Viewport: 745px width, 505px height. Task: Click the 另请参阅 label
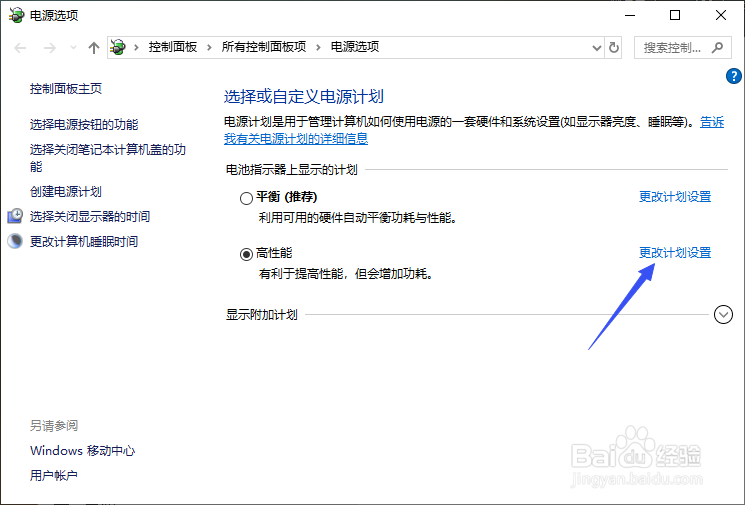tap(54, 426)
